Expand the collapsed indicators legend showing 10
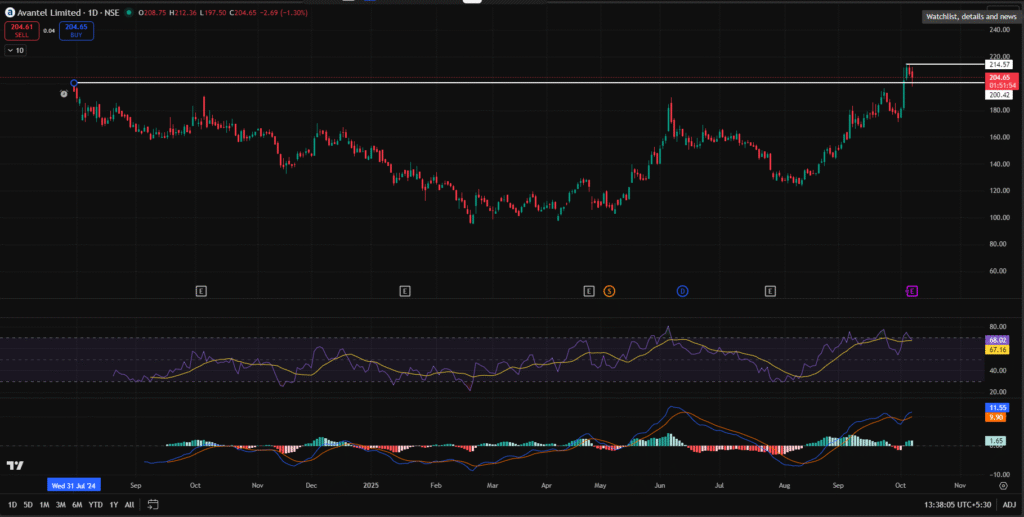The height and width of the screenshot is (517, 1024). click(x=15, y=49)
